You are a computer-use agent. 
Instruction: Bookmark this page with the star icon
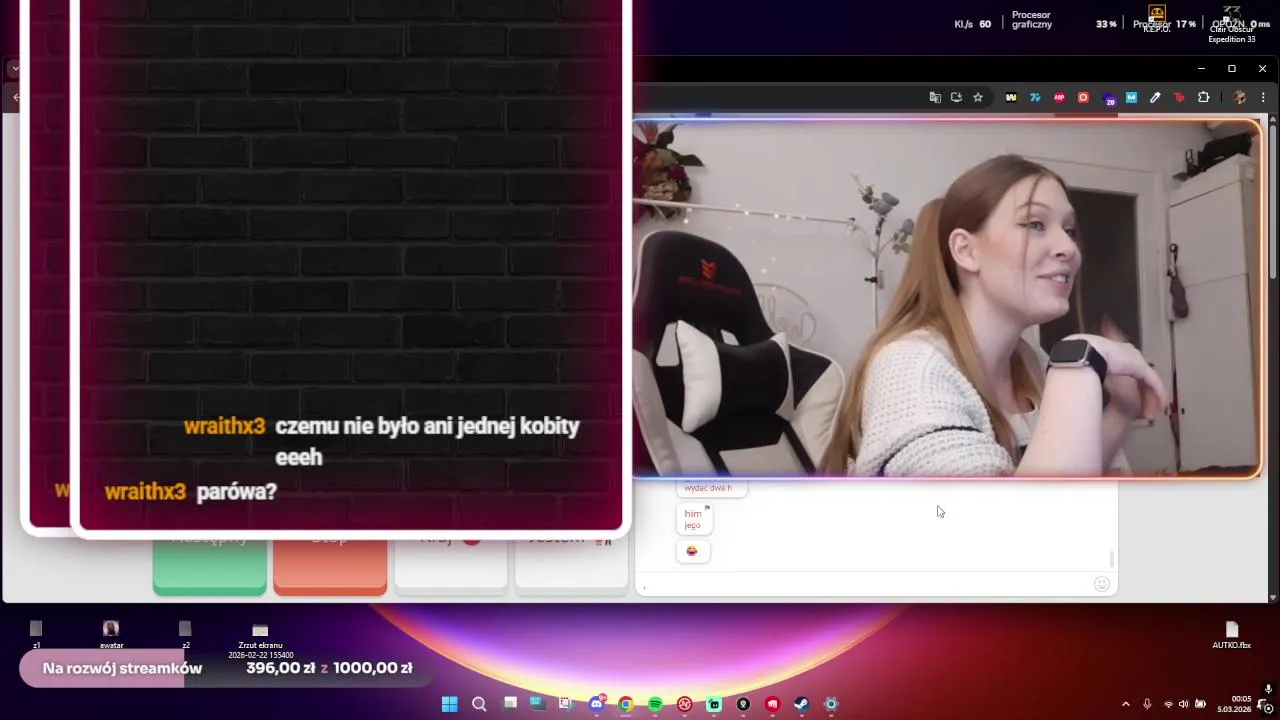(x=978, y=97)
